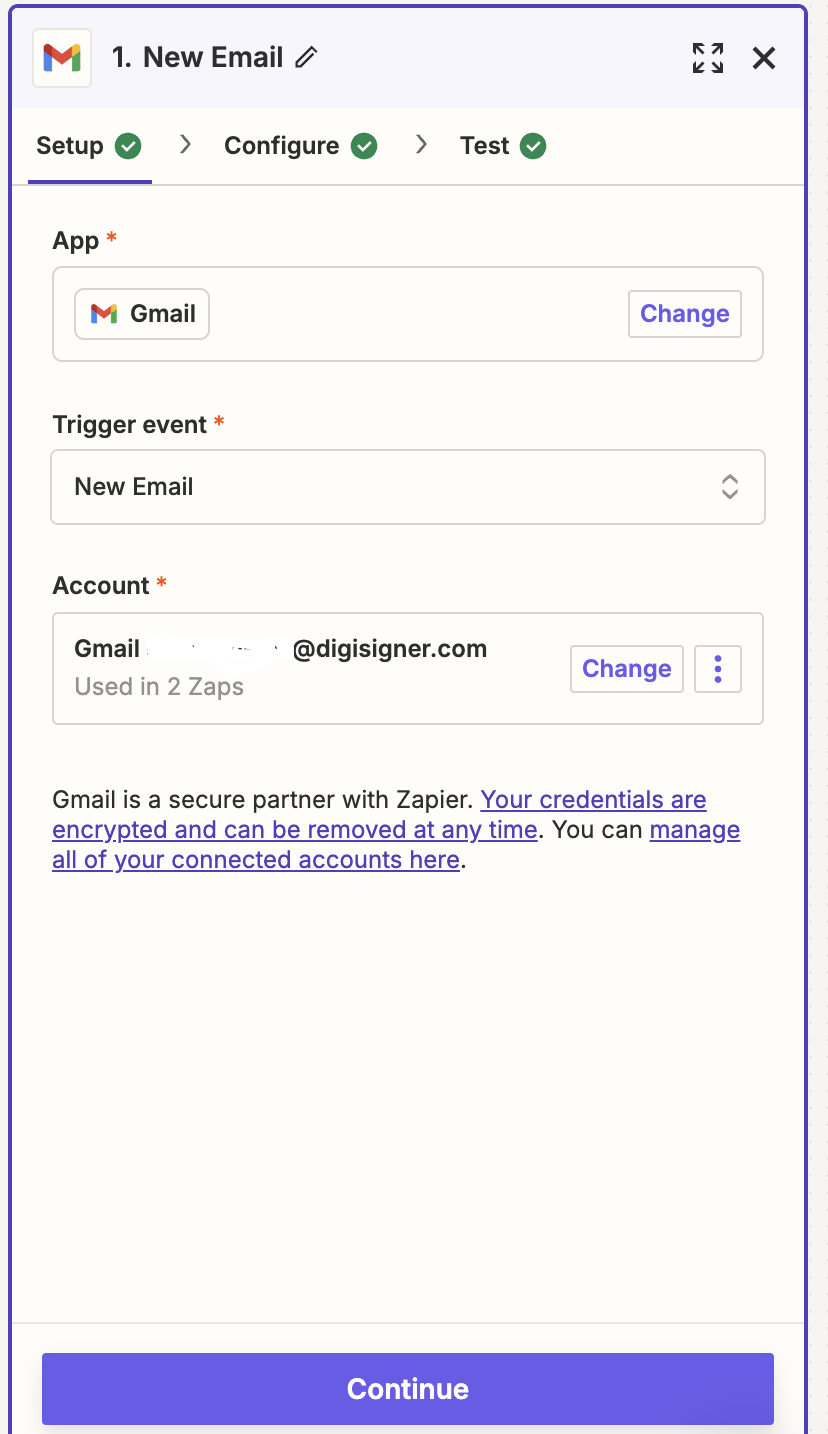Click the green checkmark next to Configure
828x1434 pixels.
coord(364,146)
